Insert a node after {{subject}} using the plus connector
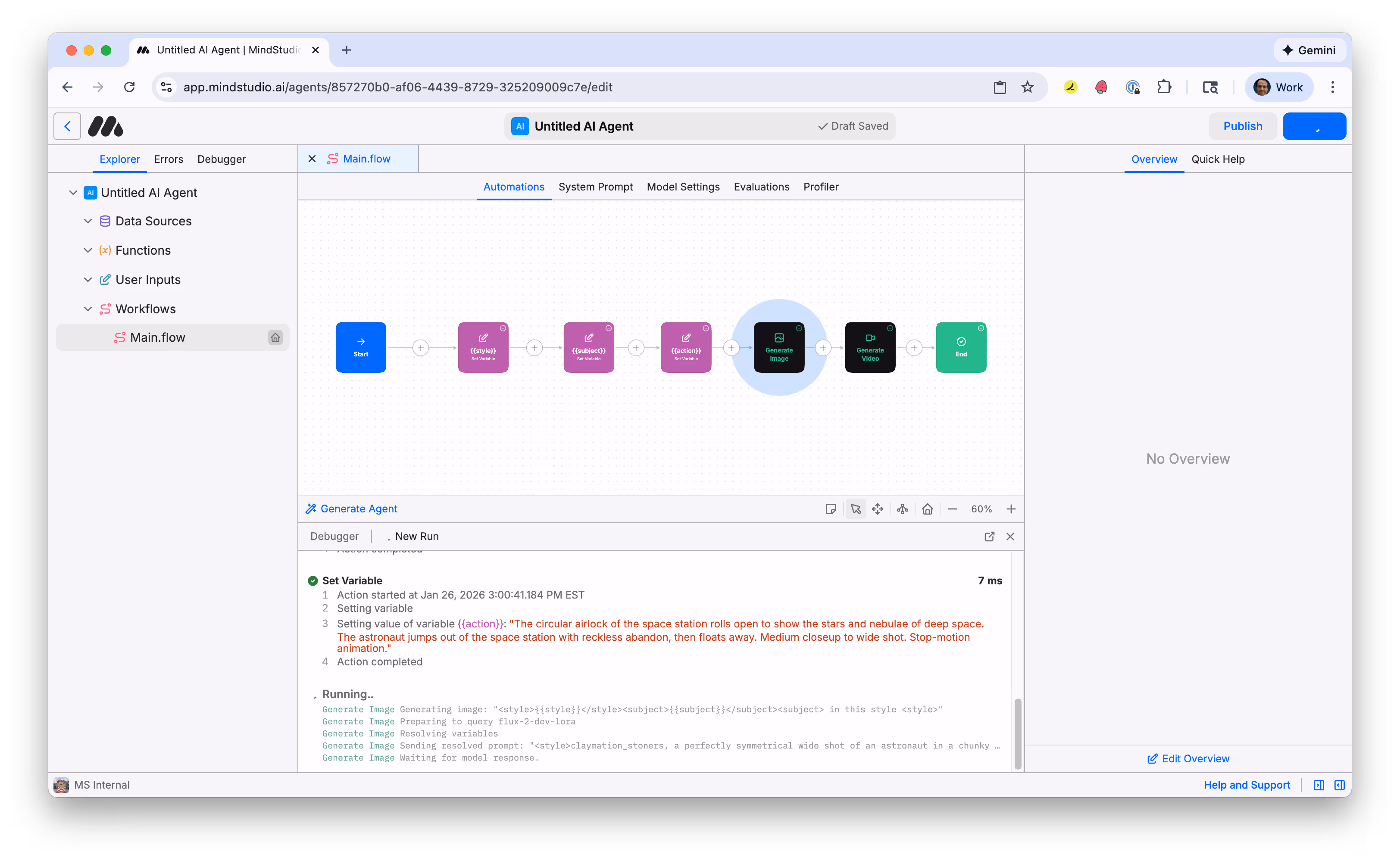The image size is (1400, 861). pyautogui.click(x=636, y=347)
